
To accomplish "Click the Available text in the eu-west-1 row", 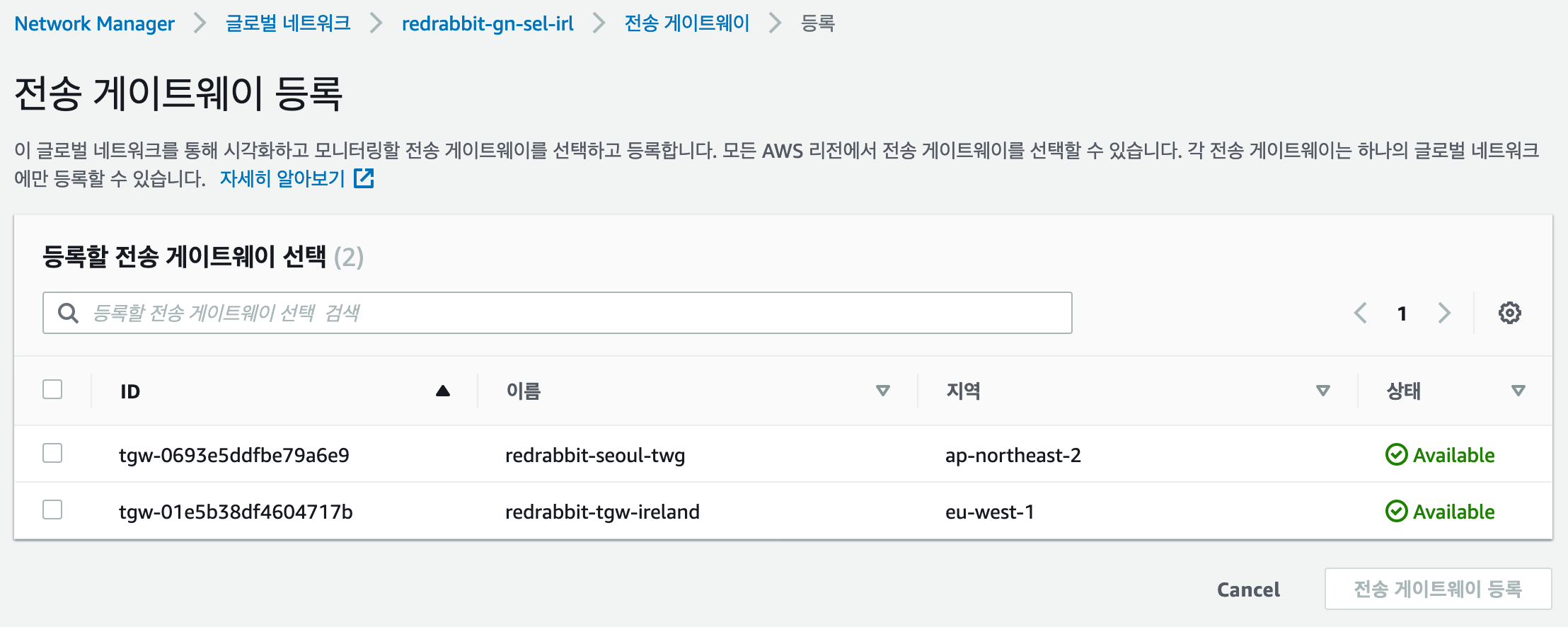I will pos(1454,512).
